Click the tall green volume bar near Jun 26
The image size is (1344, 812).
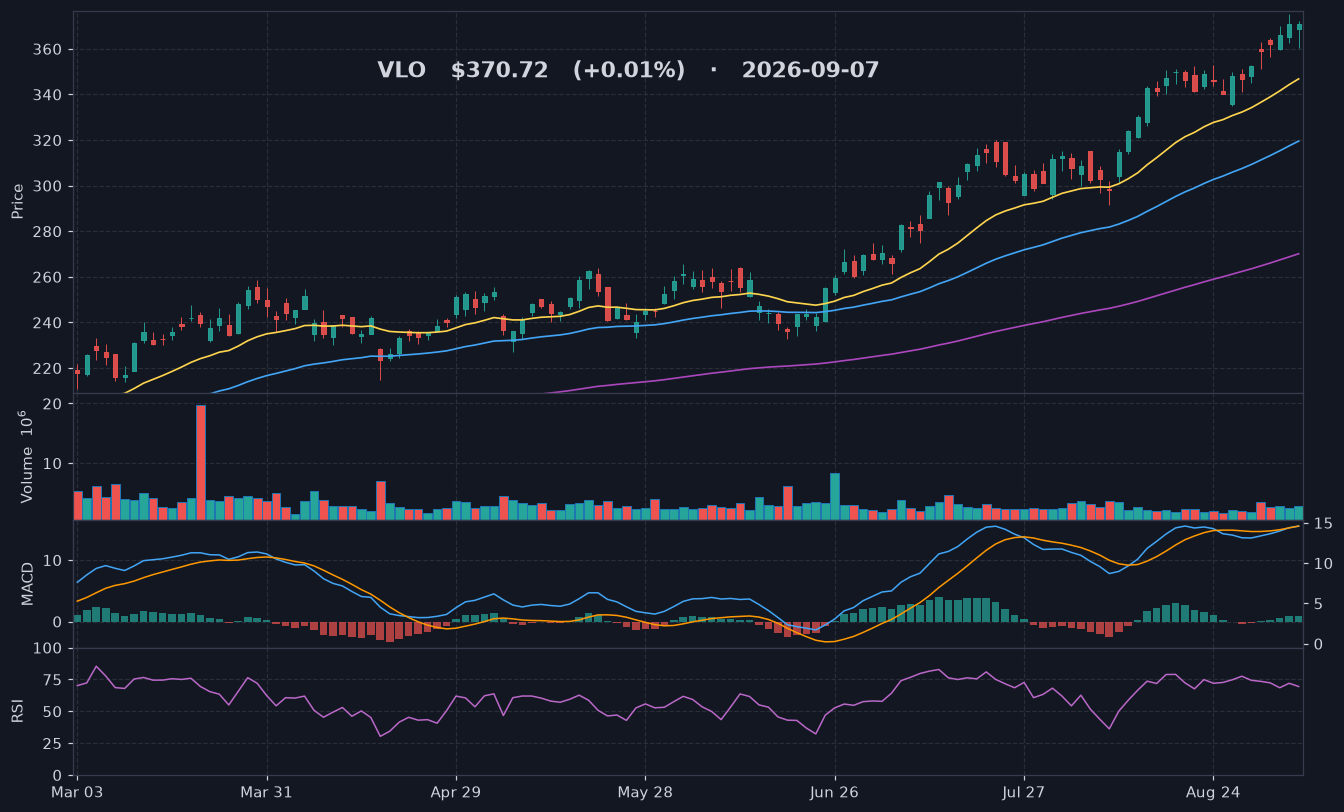835,496
